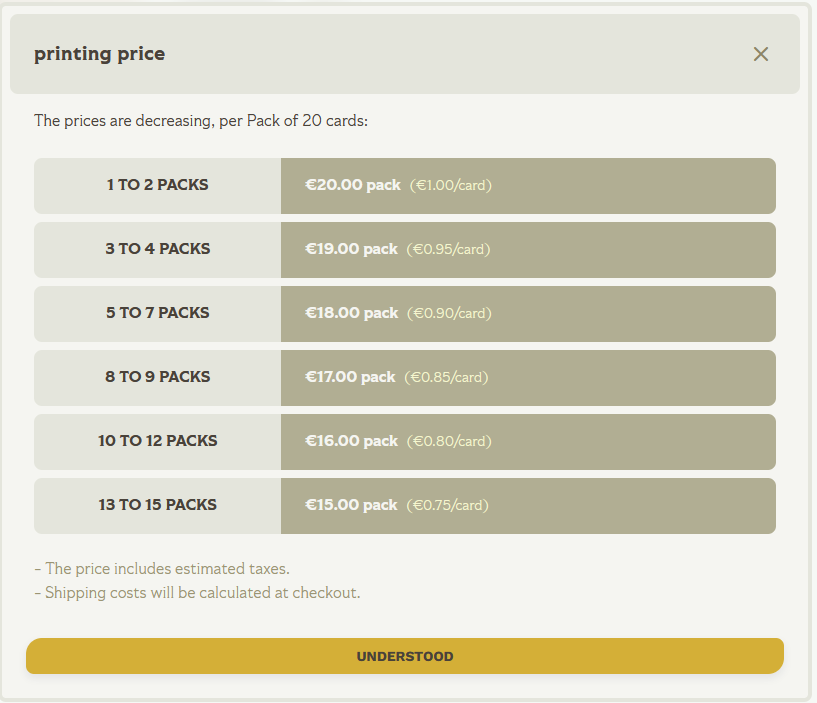Image resolution: width=817 pixels, height=703 pixels.
Task: Select the 10 to 12 Packs tier label
Action: tap(158, 441)
